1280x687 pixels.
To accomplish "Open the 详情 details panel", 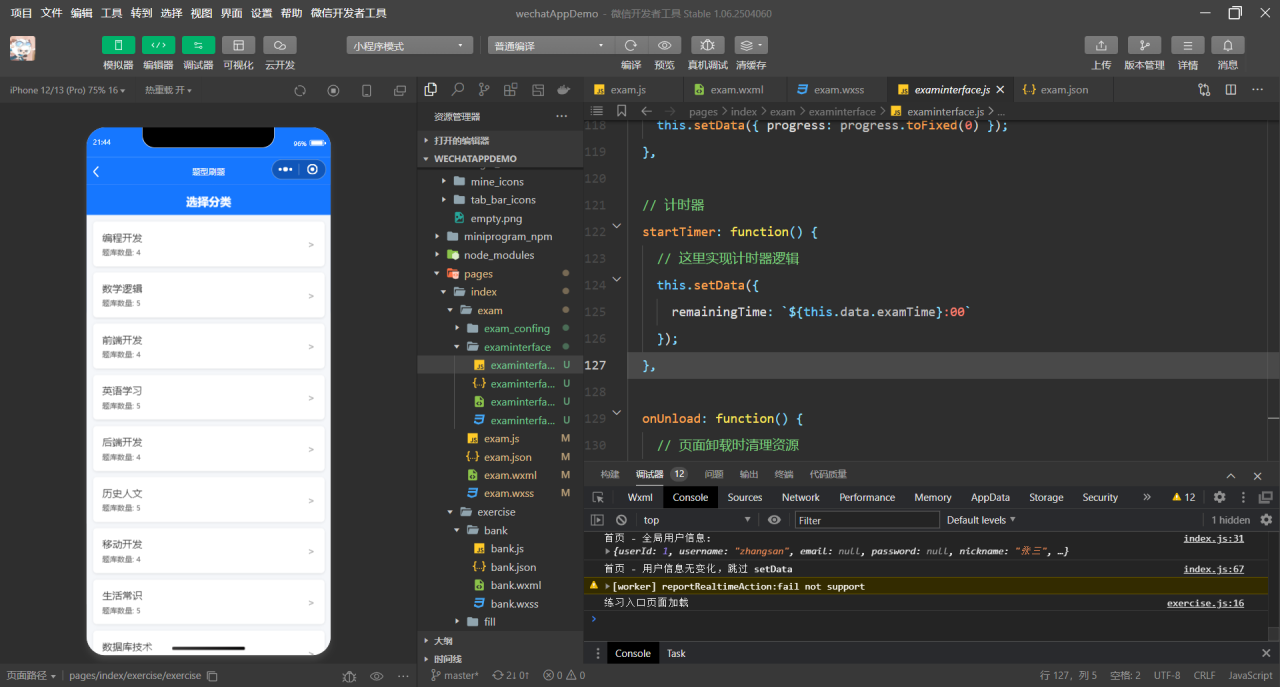I will [1187, 45].
